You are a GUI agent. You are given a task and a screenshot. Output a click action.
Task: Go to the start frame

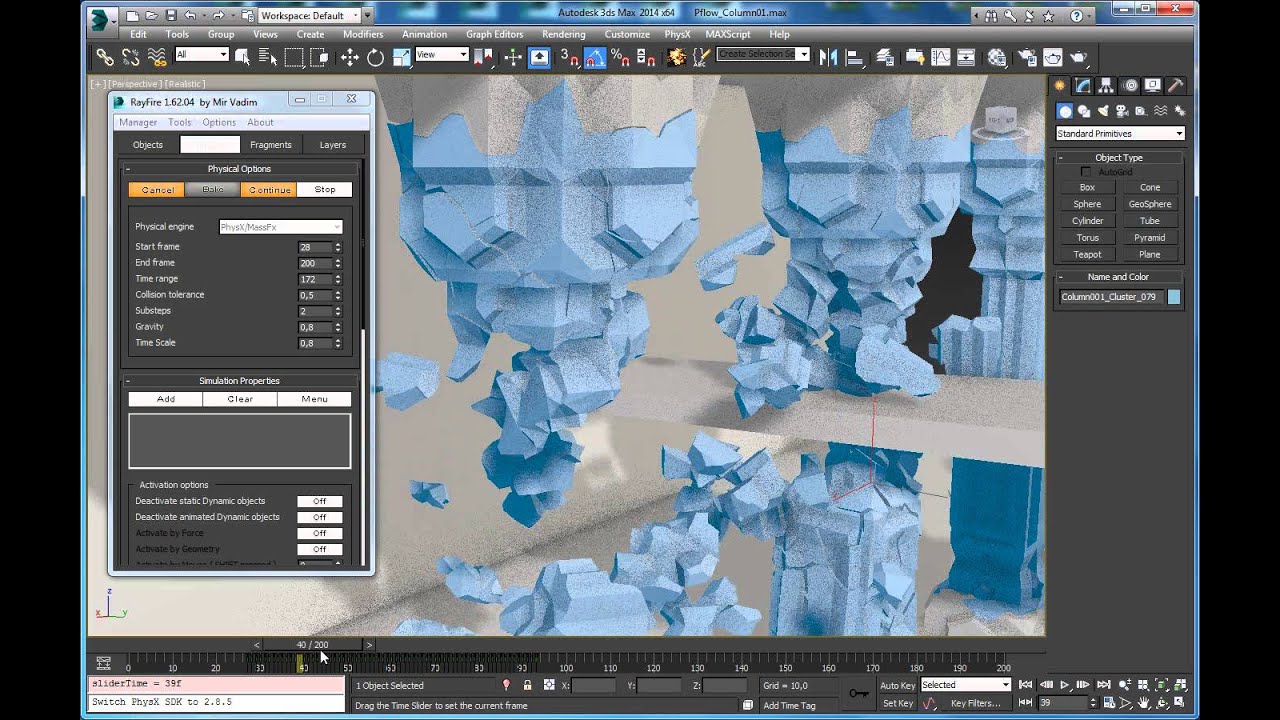[1025, 685]
